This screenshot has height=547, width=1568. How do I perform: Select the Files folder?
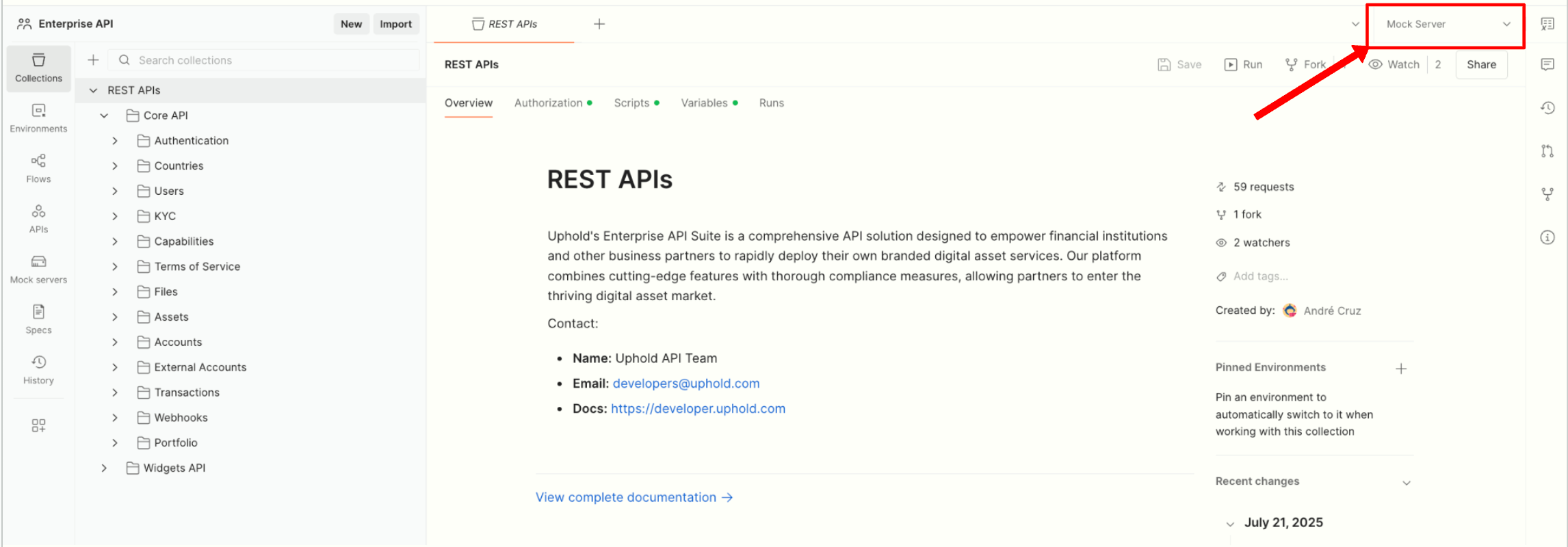pyautogui.click(x=166, y=292)
